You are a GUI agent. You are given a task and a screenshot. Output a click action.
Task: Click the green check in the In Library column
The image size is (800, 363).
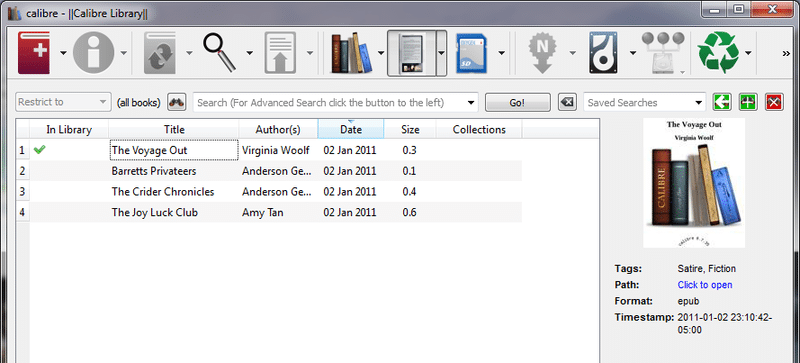(x=39, y=150)
